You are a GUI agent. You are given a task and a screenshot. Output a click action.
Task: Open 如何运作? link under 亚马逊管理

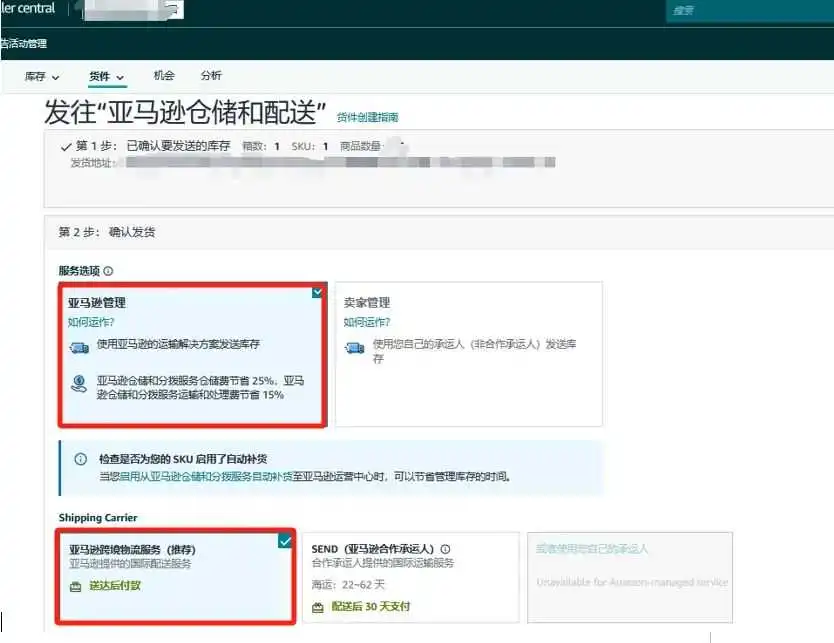91,322
